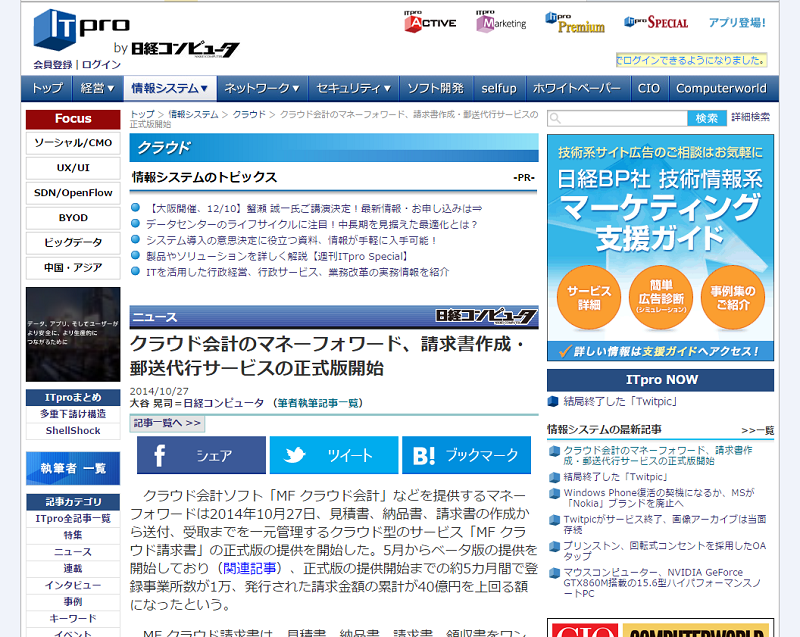Open 大阪開催、12/10 topic link
Viewport: 800px width, 637px height.
tap(314, 209)
